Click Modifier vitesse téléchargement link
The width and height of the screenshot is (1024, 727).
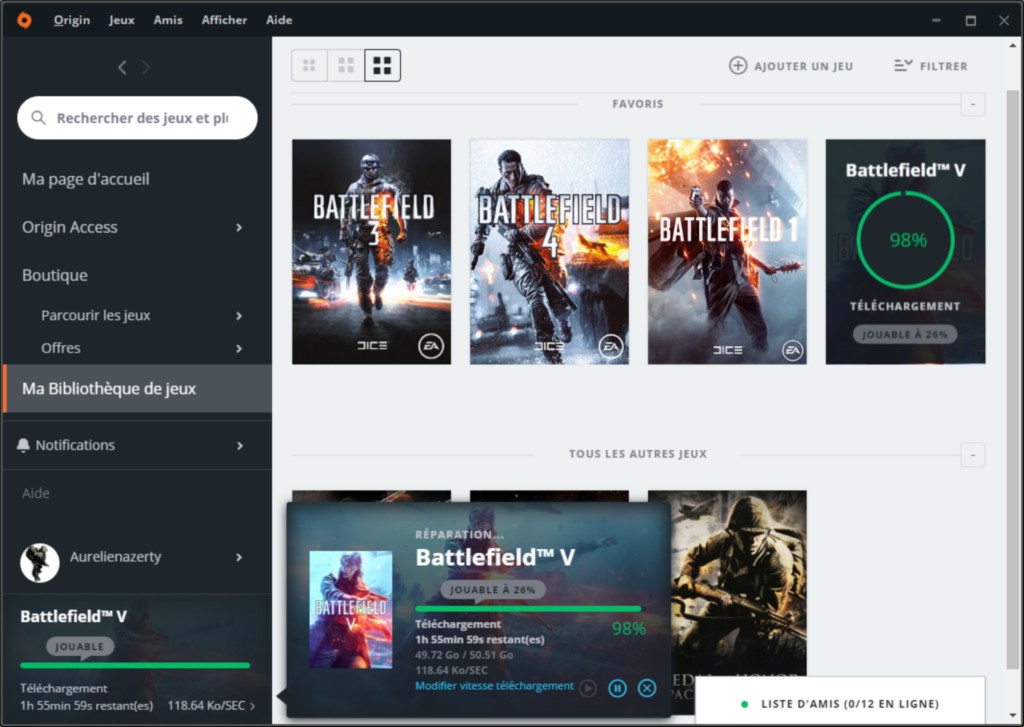494,686
